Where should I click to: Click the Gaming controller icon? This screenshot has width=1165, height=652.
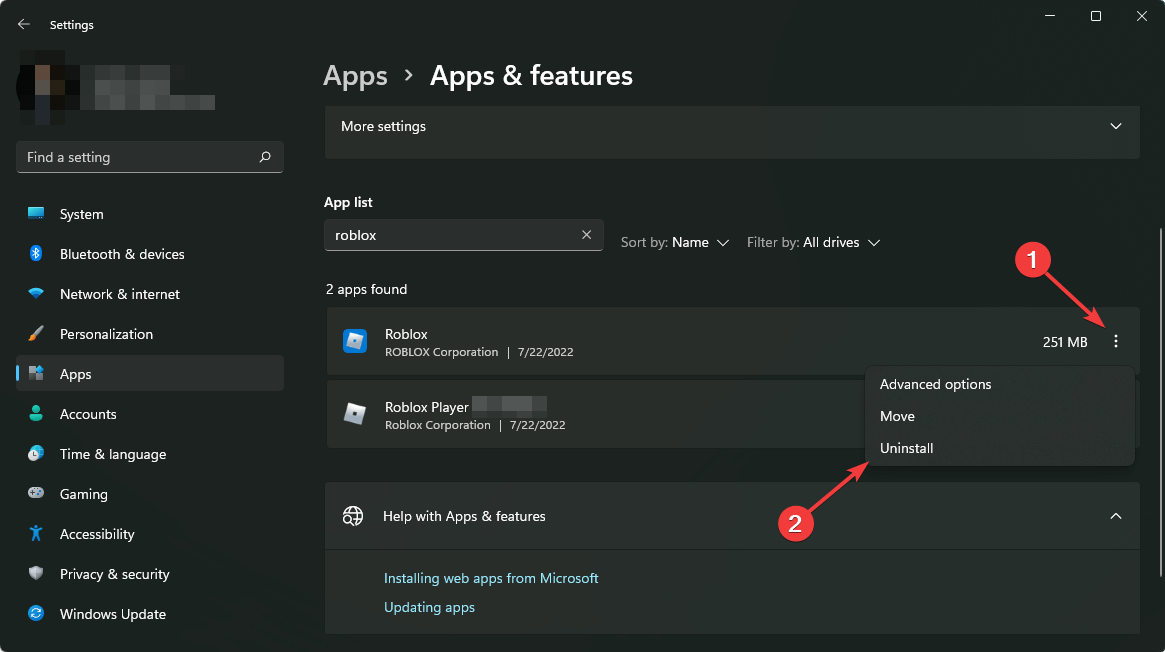coord(36,492)
